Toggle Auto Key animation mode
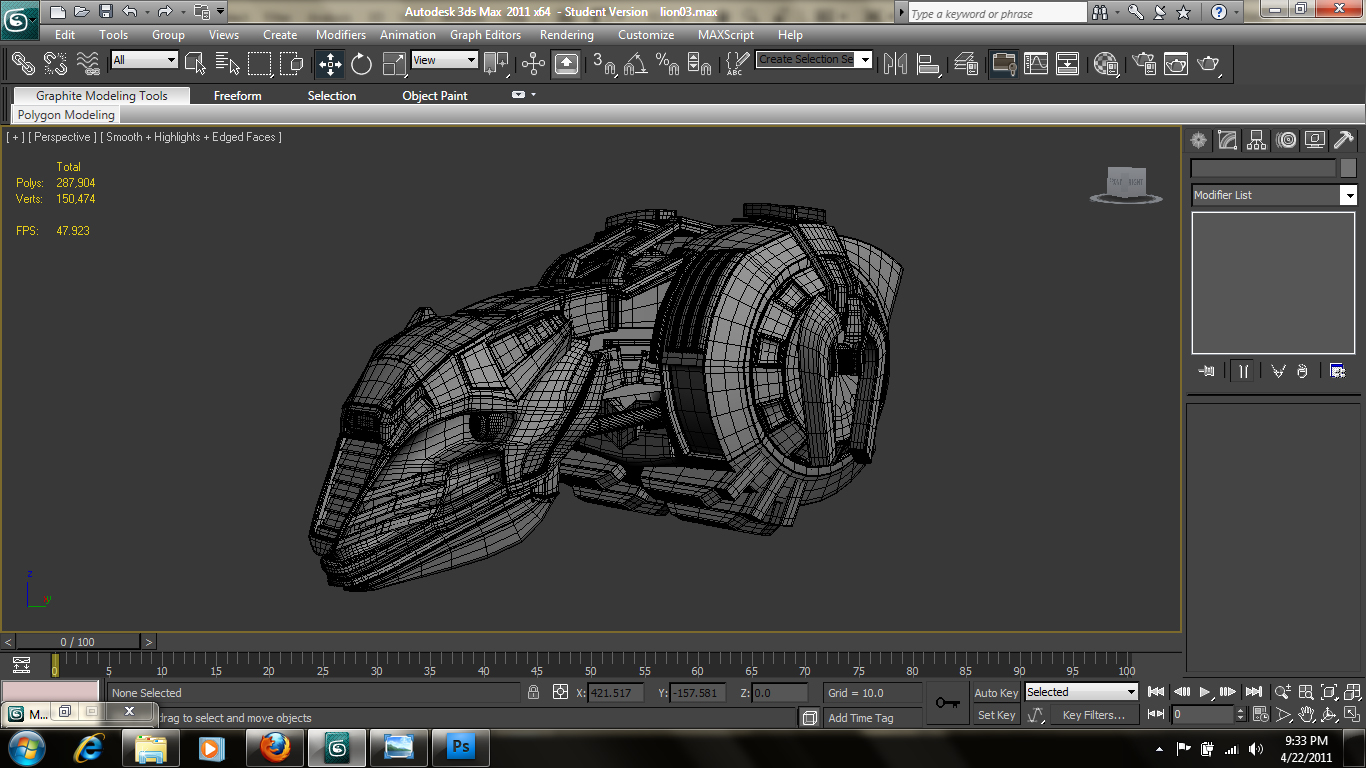The width and height of the screenshot is (1366, 768). pyautogui.click(x=996, y=692)
